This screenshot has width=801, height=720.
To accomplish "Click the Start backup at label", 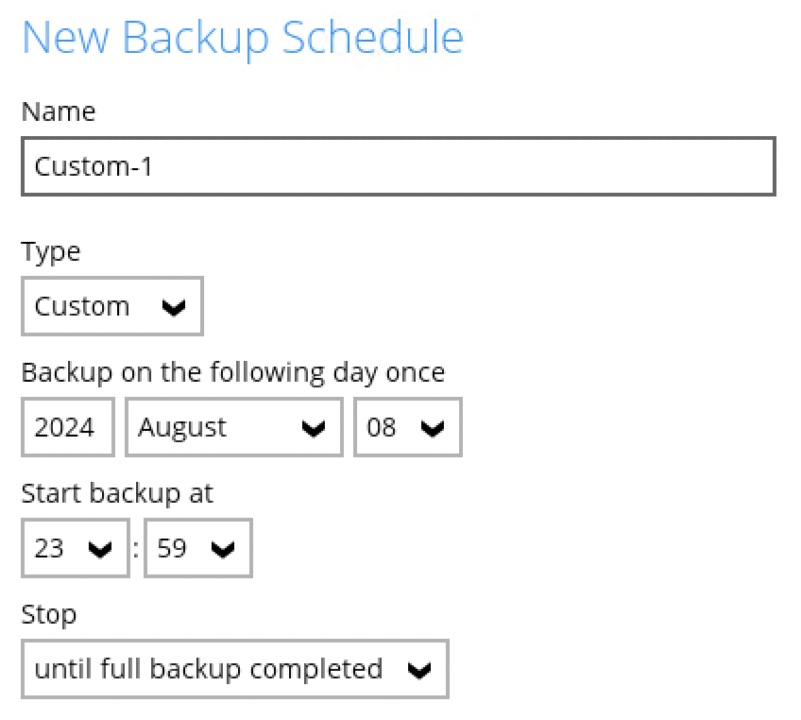I will 117,493.
